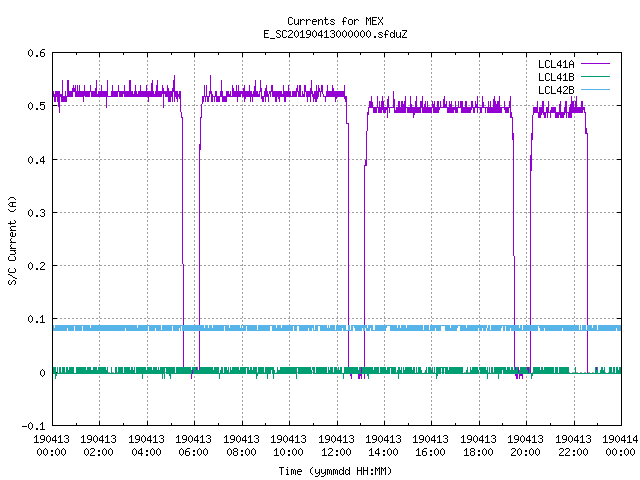Click the x-axis tick label 190413 22:00
This screenshot has width=640, height=480.
(573, 446)
